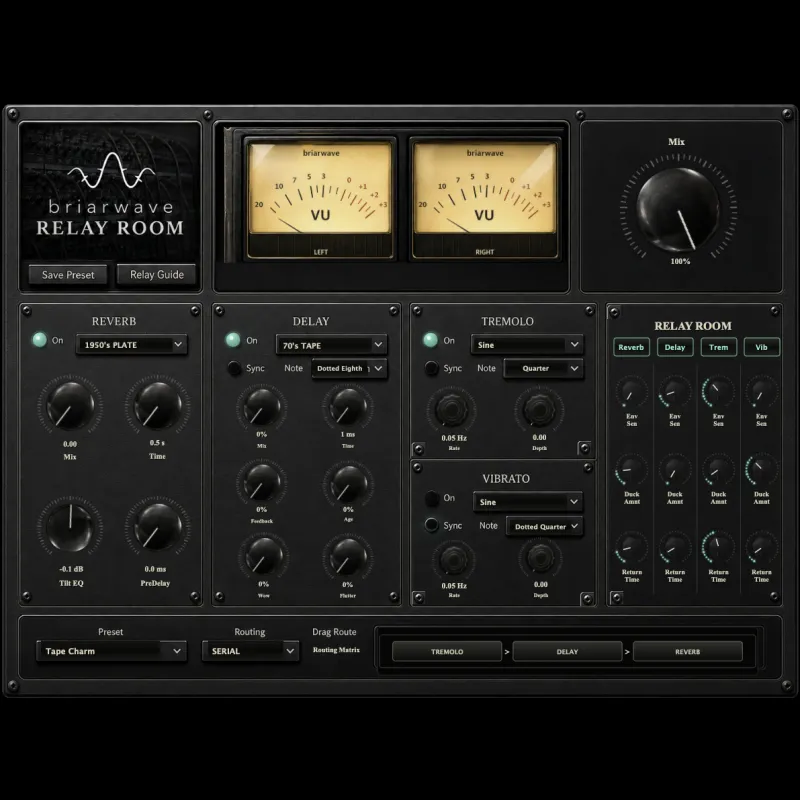This screenshot has width=800, height=800.
Task: Click the Delay Flutter knob
Action: pos(348,556)
